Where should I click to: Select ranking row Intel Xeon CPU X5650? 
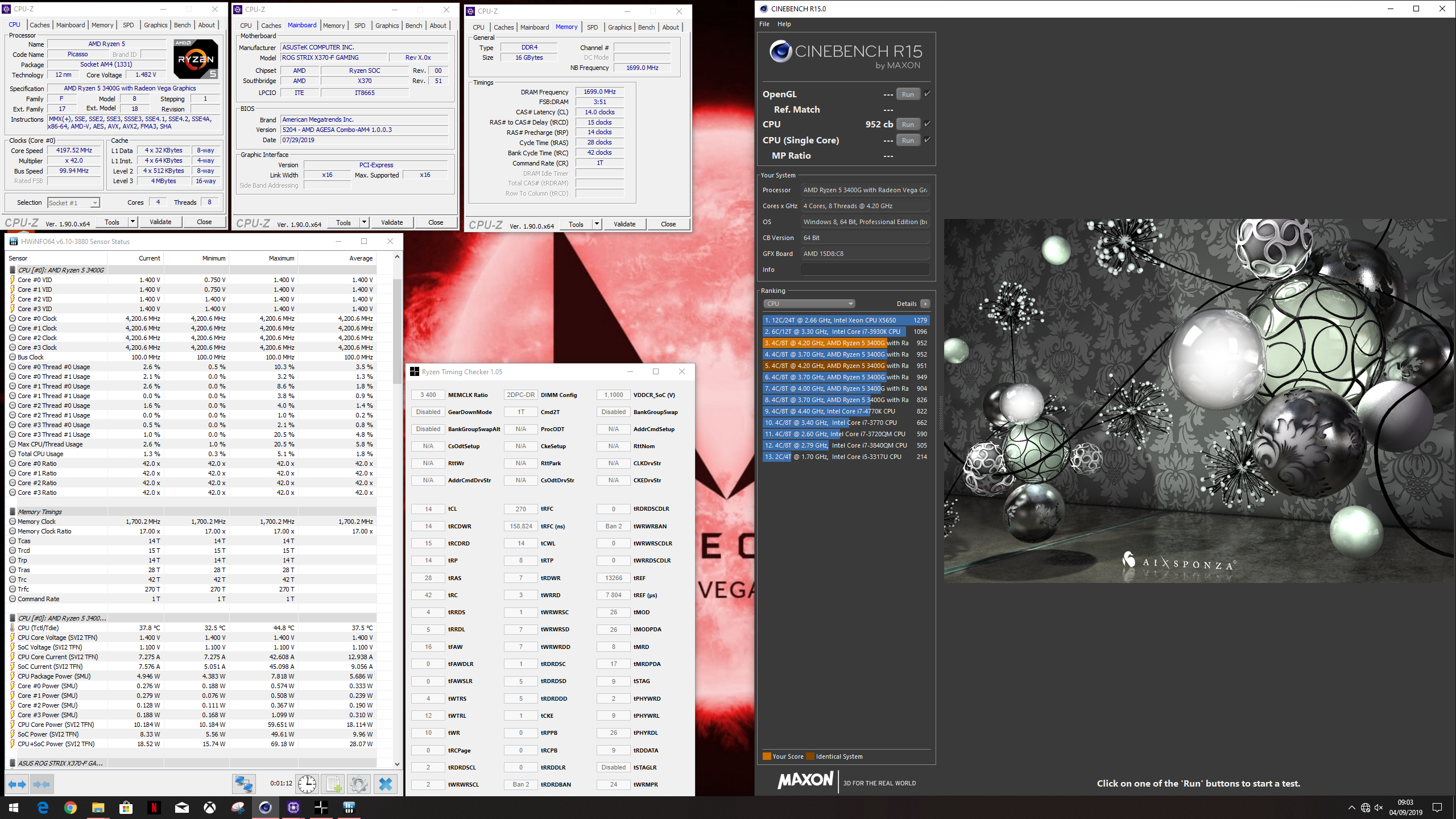[846, 320]
